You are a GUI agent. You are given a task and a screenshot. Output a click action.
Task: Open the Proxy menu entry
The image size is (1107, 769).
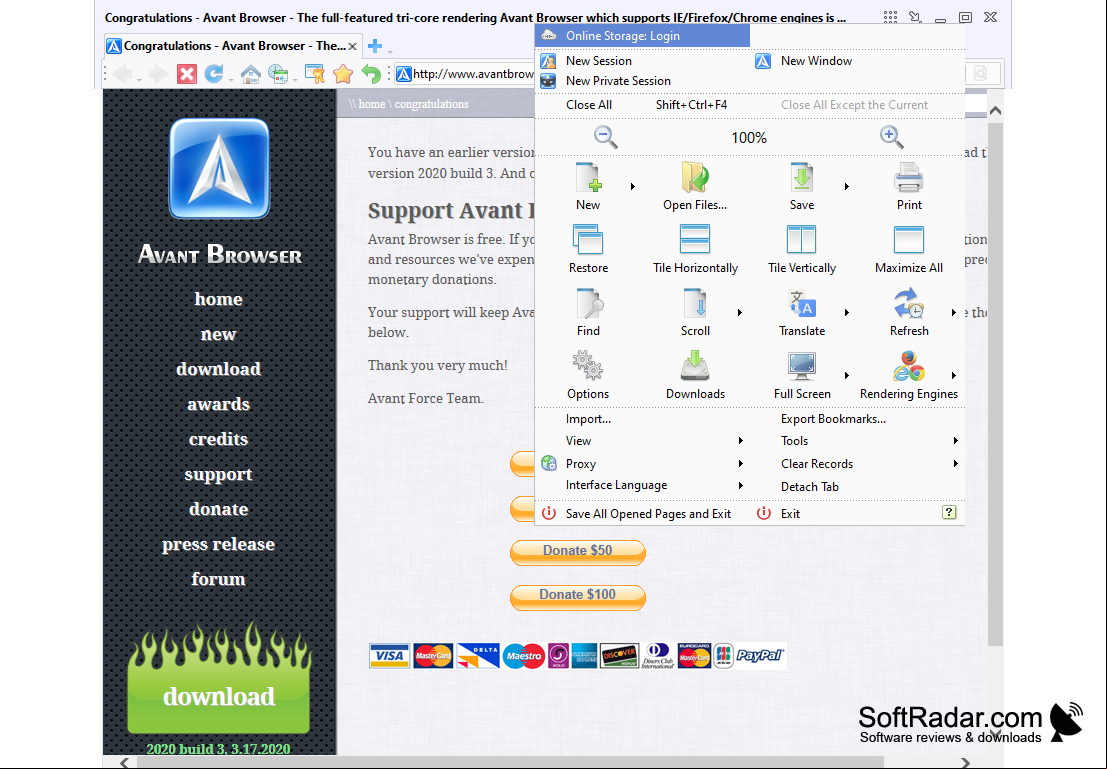642,464
